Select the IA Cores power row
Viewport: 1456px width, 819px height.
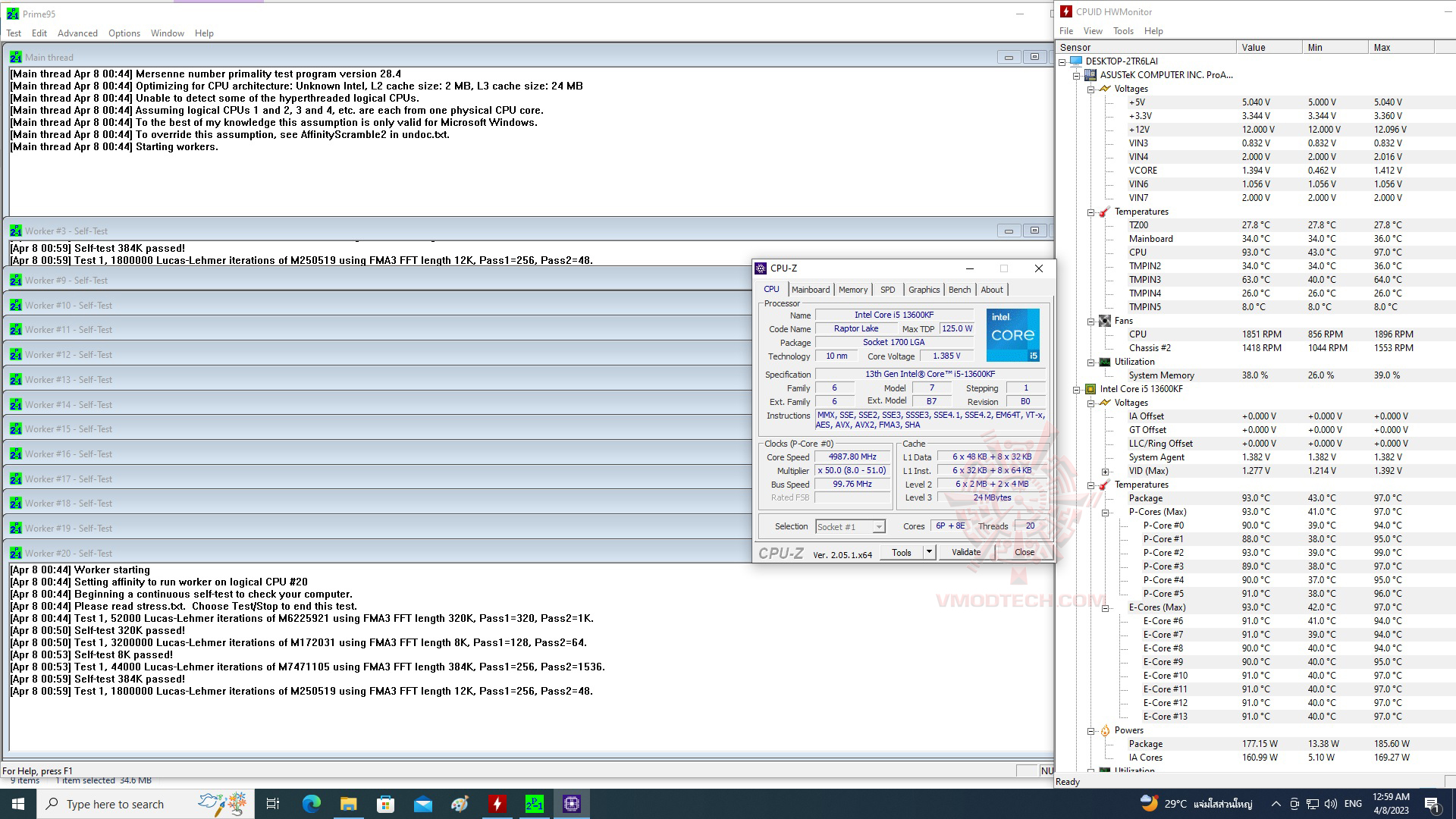1256,758
